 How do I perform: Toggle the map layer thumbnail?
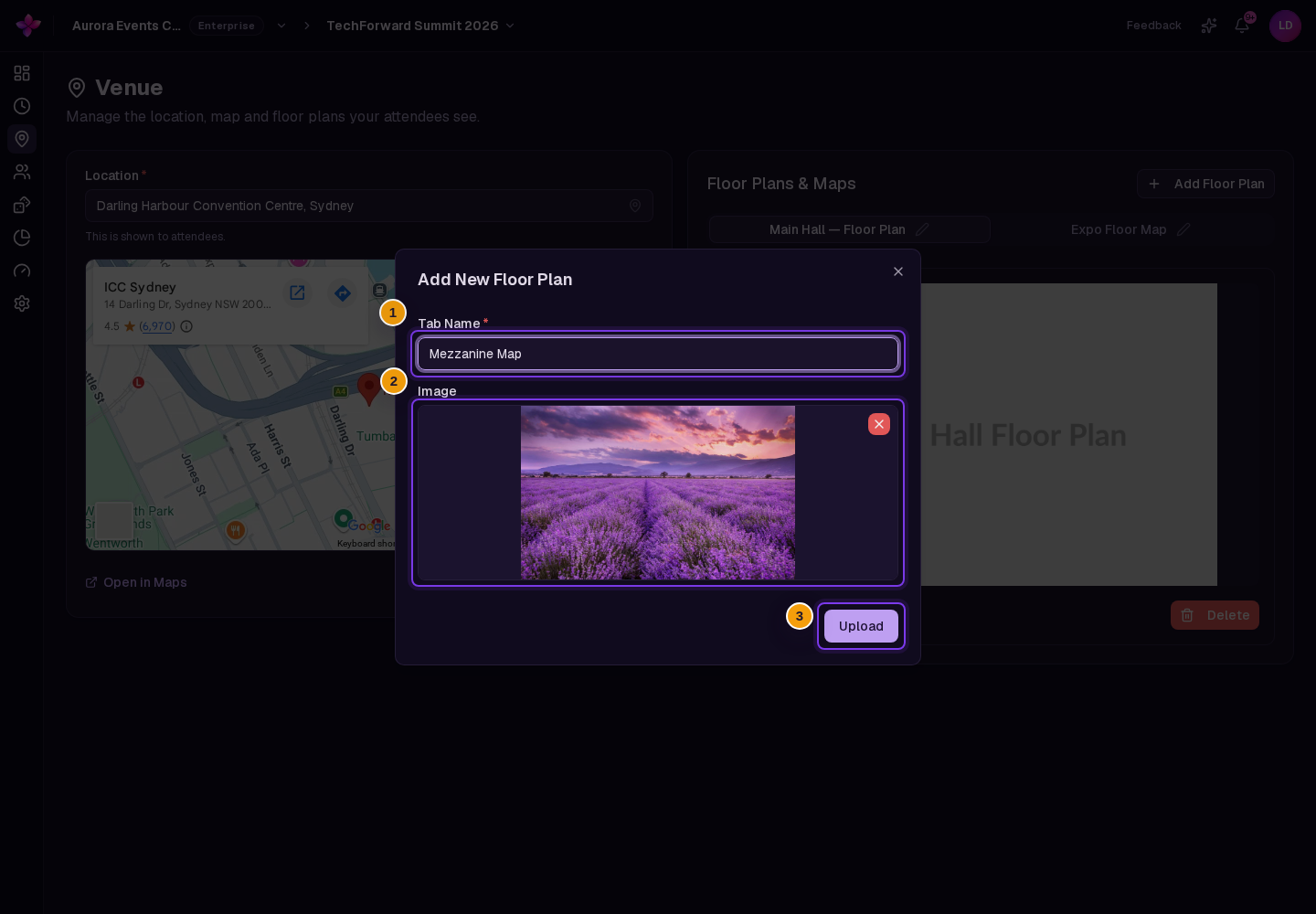[x=114, y=521]
